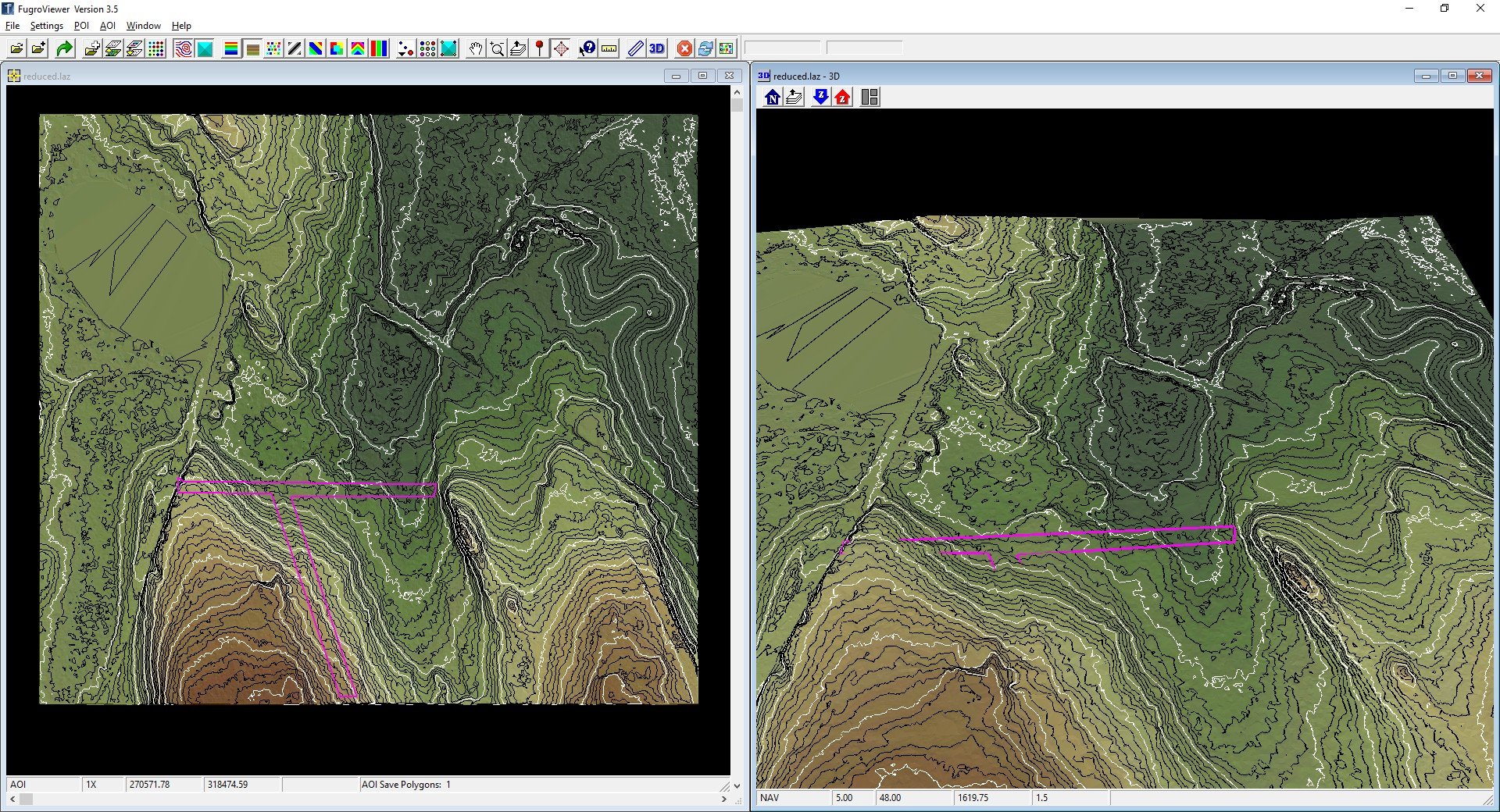Click the red circle X stop icon

click(x=684, y=48)
